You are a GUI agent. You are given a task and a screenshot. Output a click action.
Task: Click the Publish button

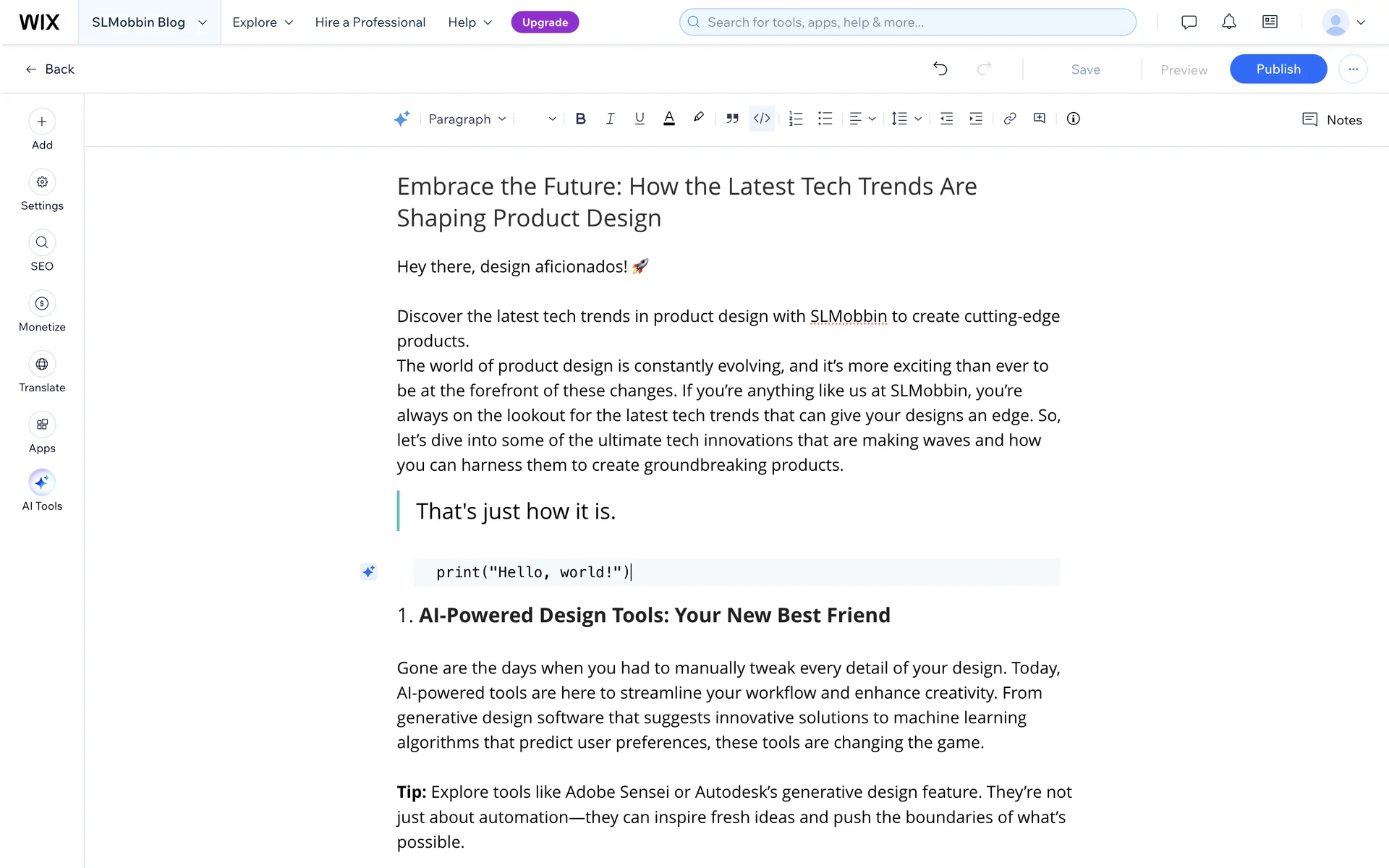[x=1278, y=69]
